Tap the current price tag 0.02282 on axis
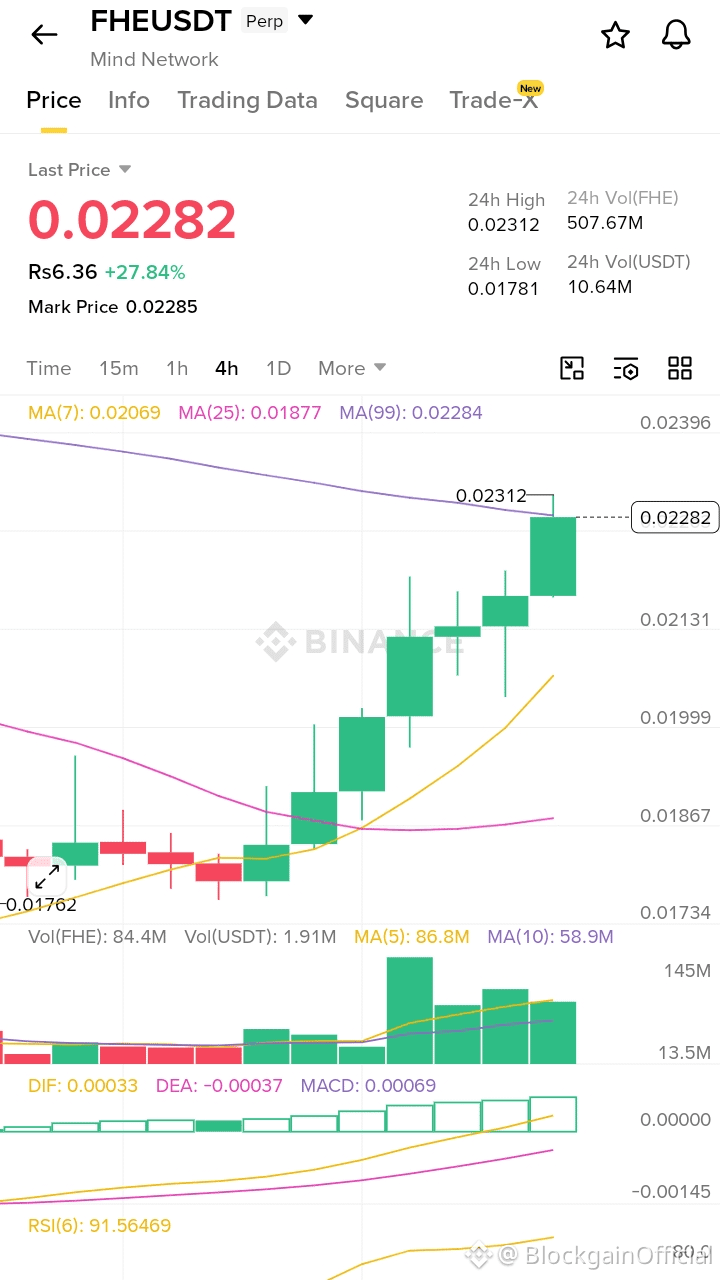The height and width of the screenshot is (1280, 720). coord(675,517)
